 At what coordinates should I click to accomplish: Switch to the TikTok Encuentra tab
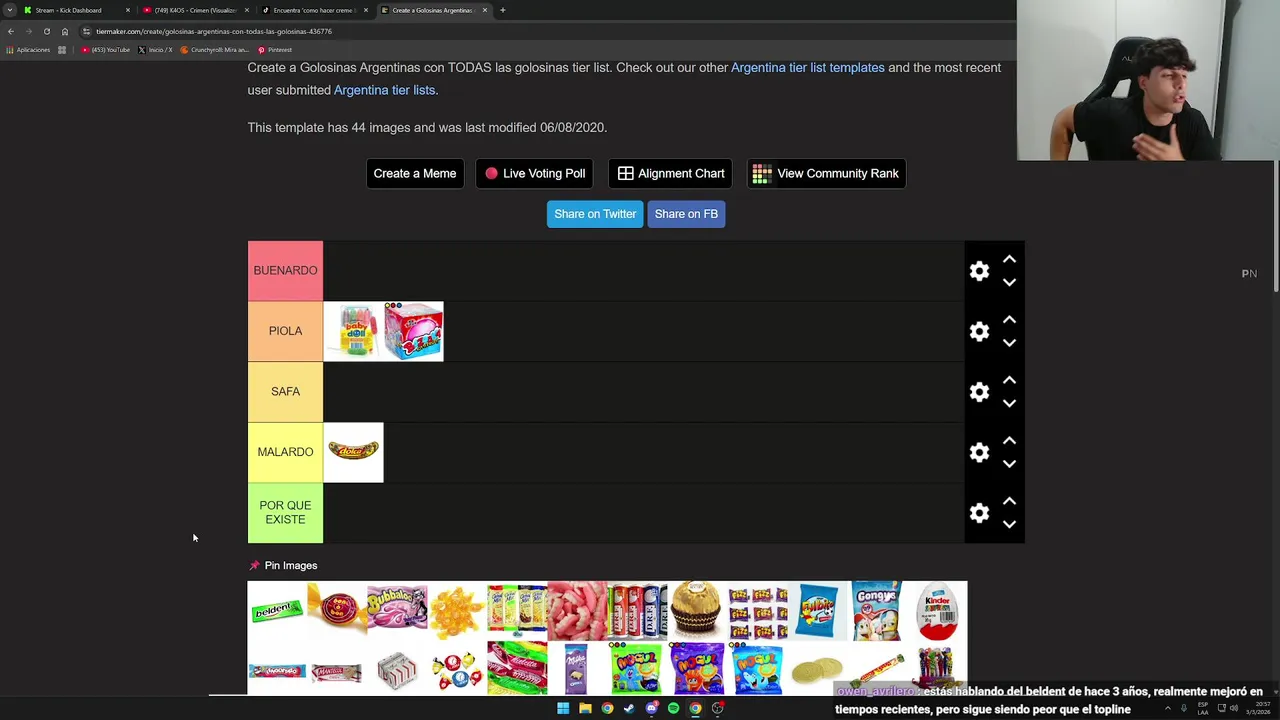point(314,10)
